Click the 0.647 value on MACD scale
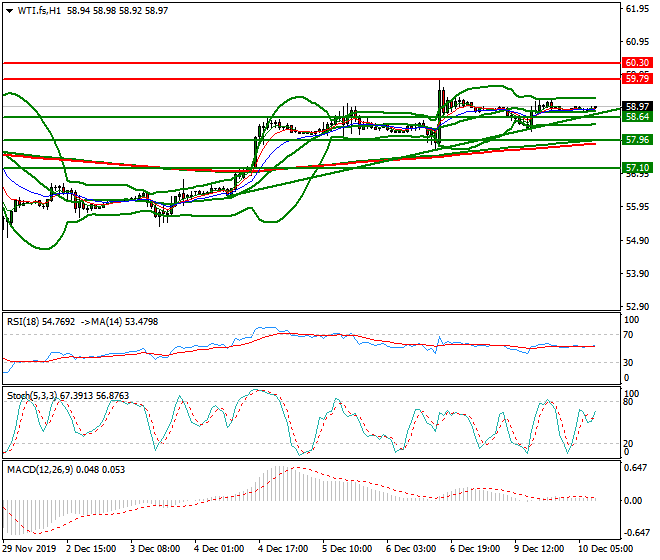Image resolution: width=660 pixels, height=560 pixels. click(635, 467)
